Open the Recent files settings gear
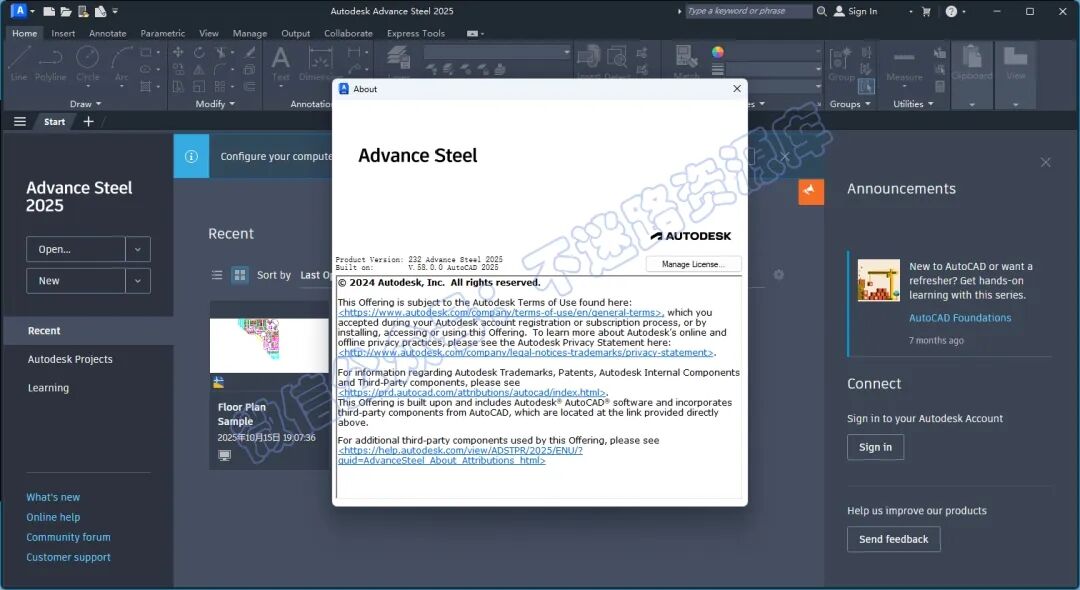 (778, 275)
